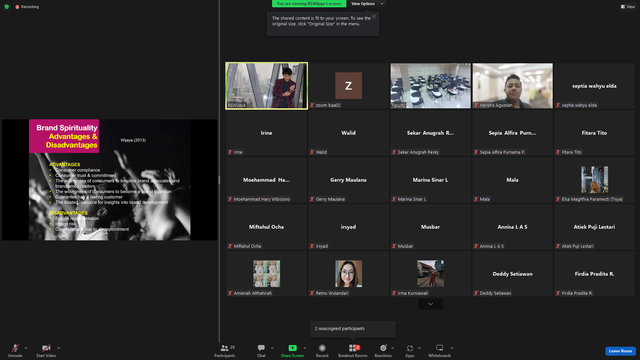Select the zoom baa02 participant tile
640x360 pixels.
[348, 86]
